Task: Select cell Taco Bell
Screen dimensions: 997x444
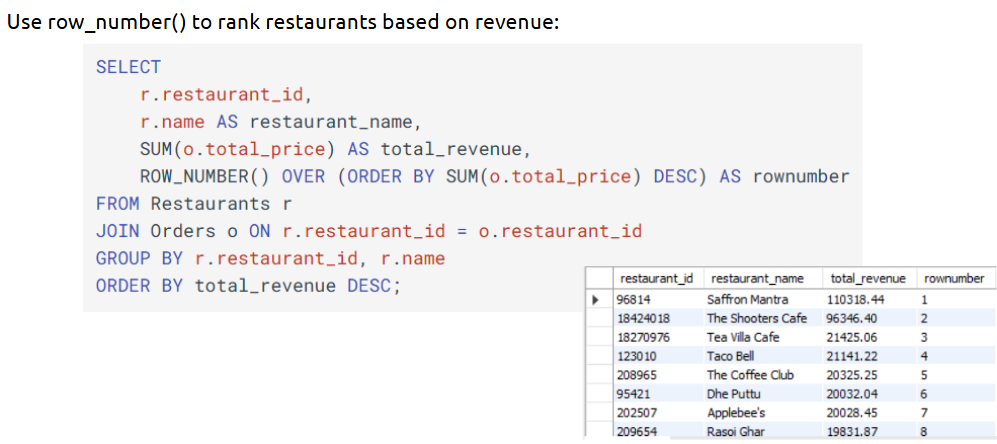Action: pyautogui.click(x=730, y=356)
